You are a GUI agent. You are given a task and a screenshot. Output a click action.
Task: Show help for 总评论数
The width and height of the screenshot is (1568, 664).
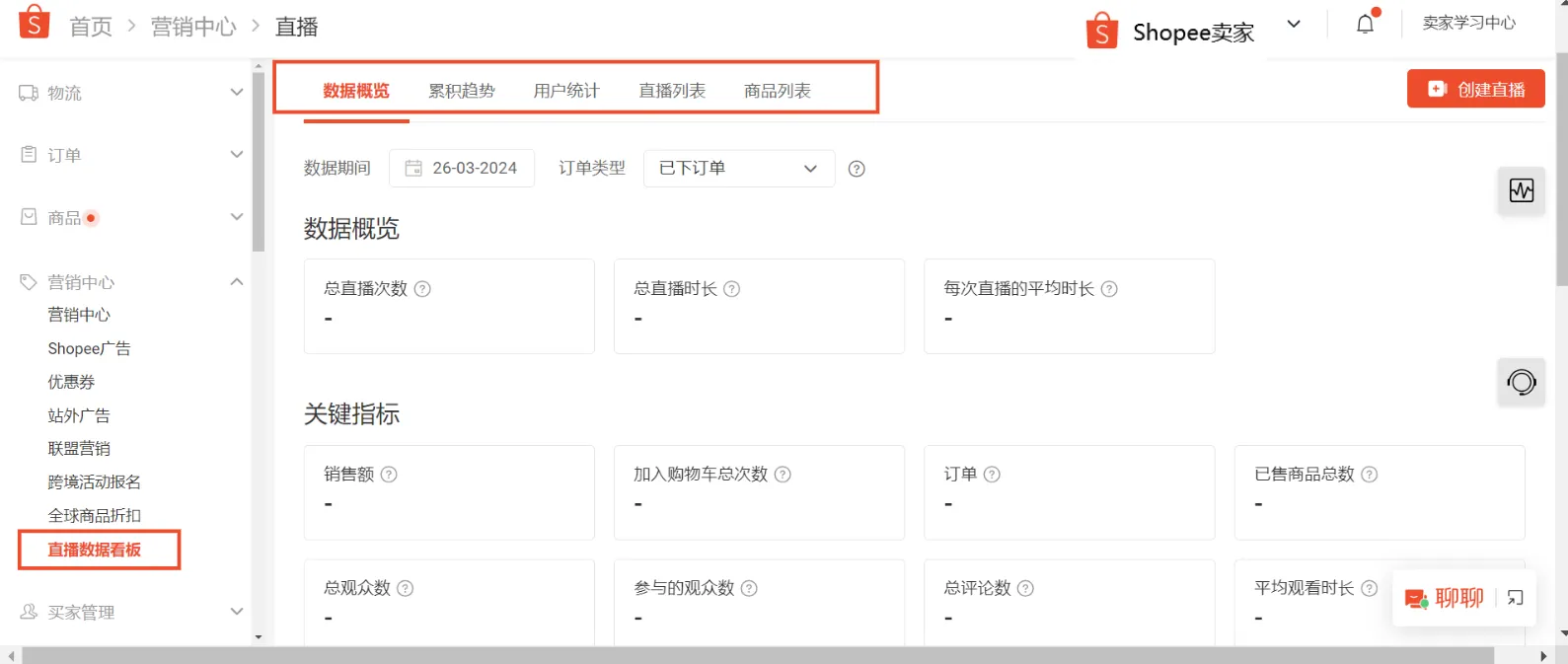[1025, 588]
